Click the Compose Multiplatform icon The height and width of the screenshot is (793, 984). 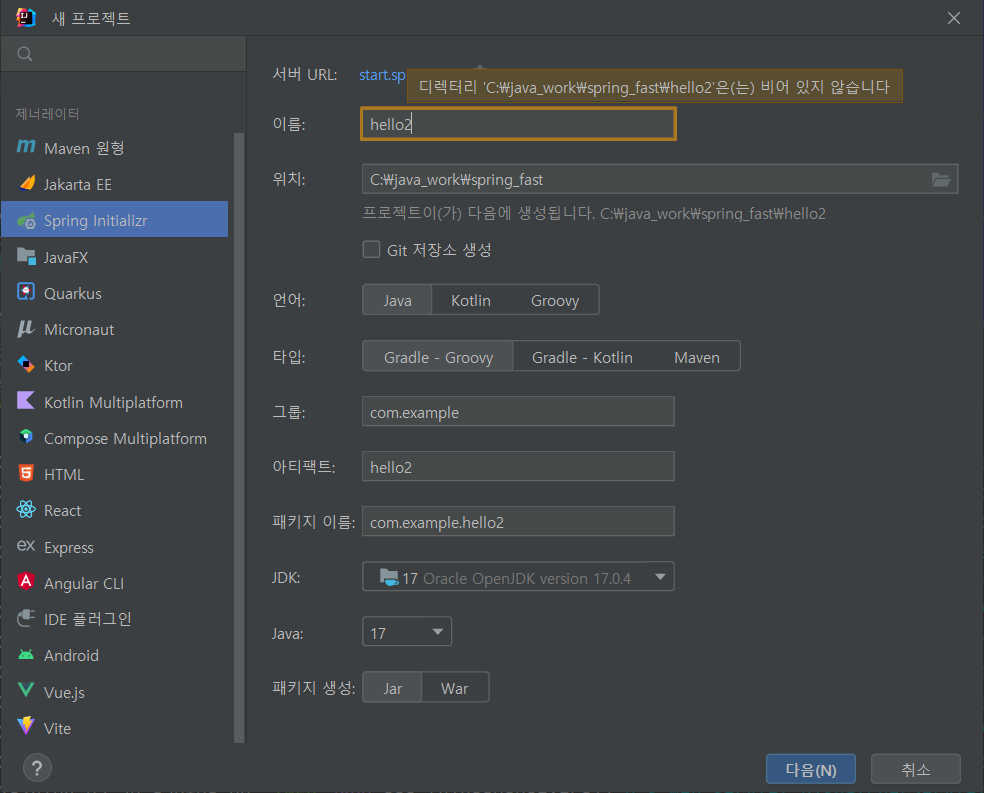click(x=26, y=437)
